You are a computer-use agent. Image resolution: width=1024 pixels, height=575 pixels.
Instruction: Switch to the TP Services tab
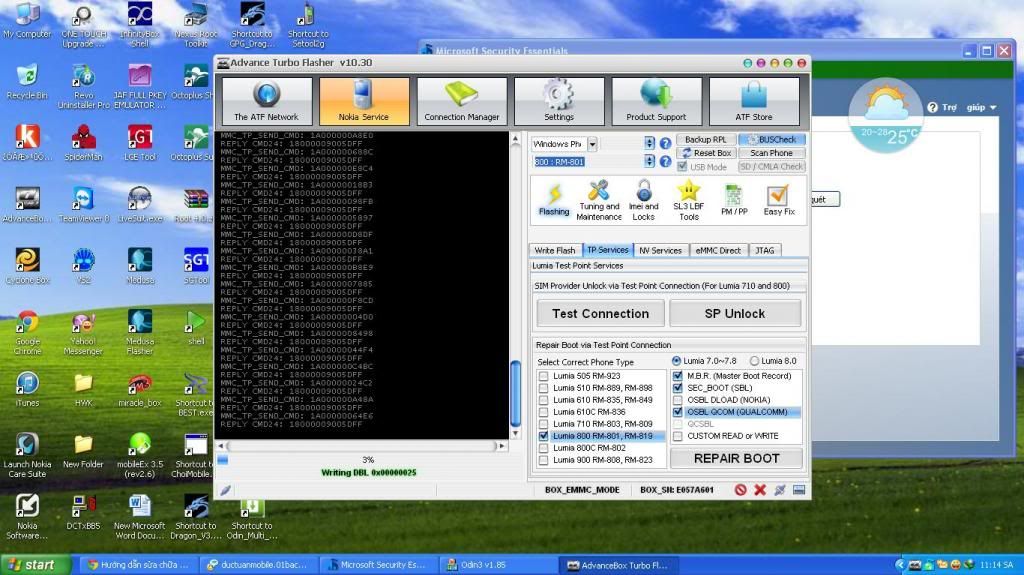point(607,250)
